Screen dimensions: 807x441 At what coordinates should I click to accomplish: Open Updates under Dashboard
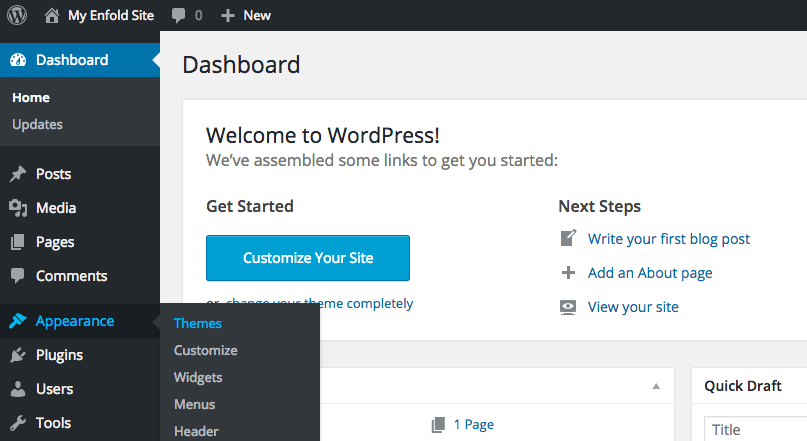click(37, 125)
